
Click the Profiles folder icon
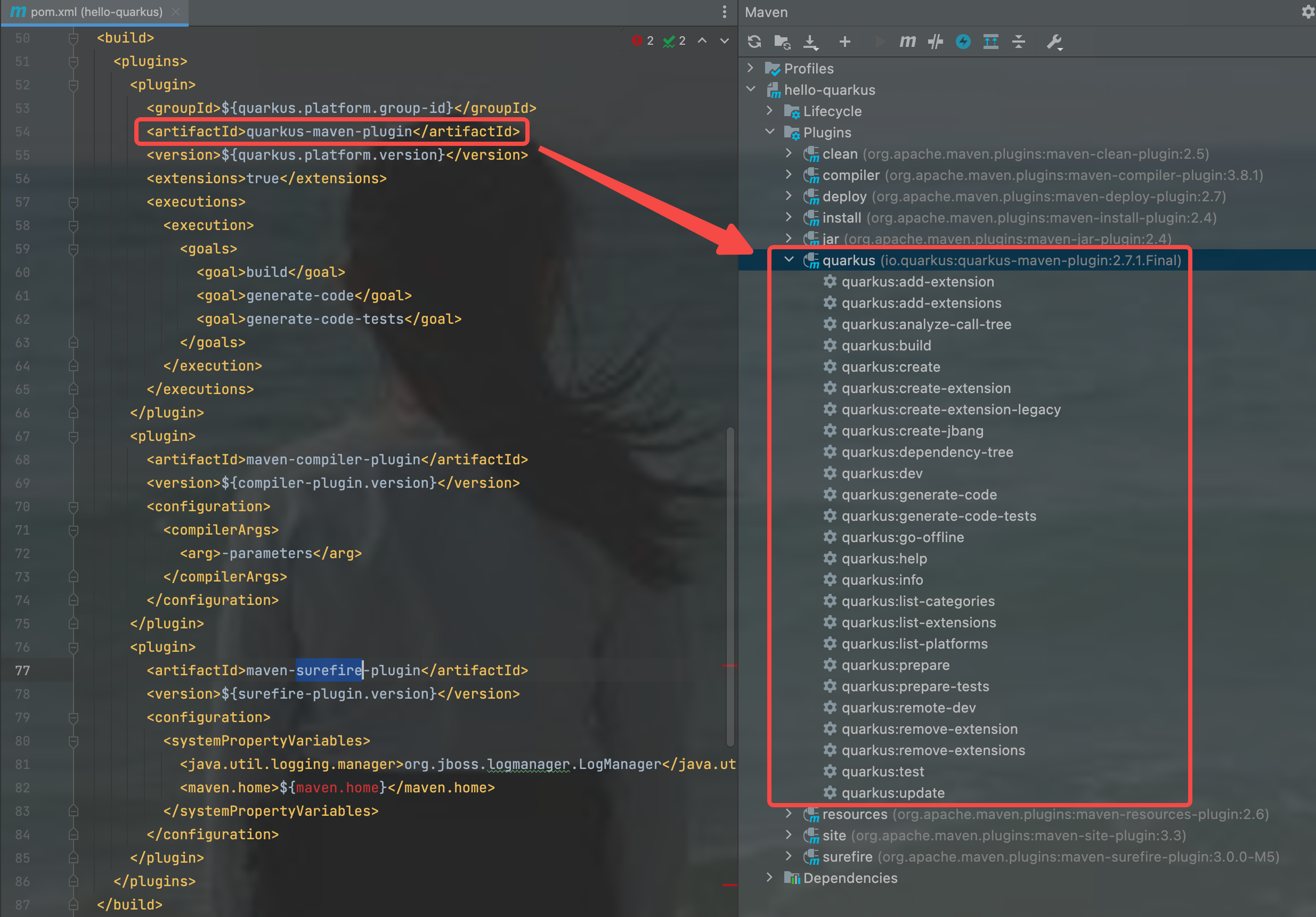773,69
